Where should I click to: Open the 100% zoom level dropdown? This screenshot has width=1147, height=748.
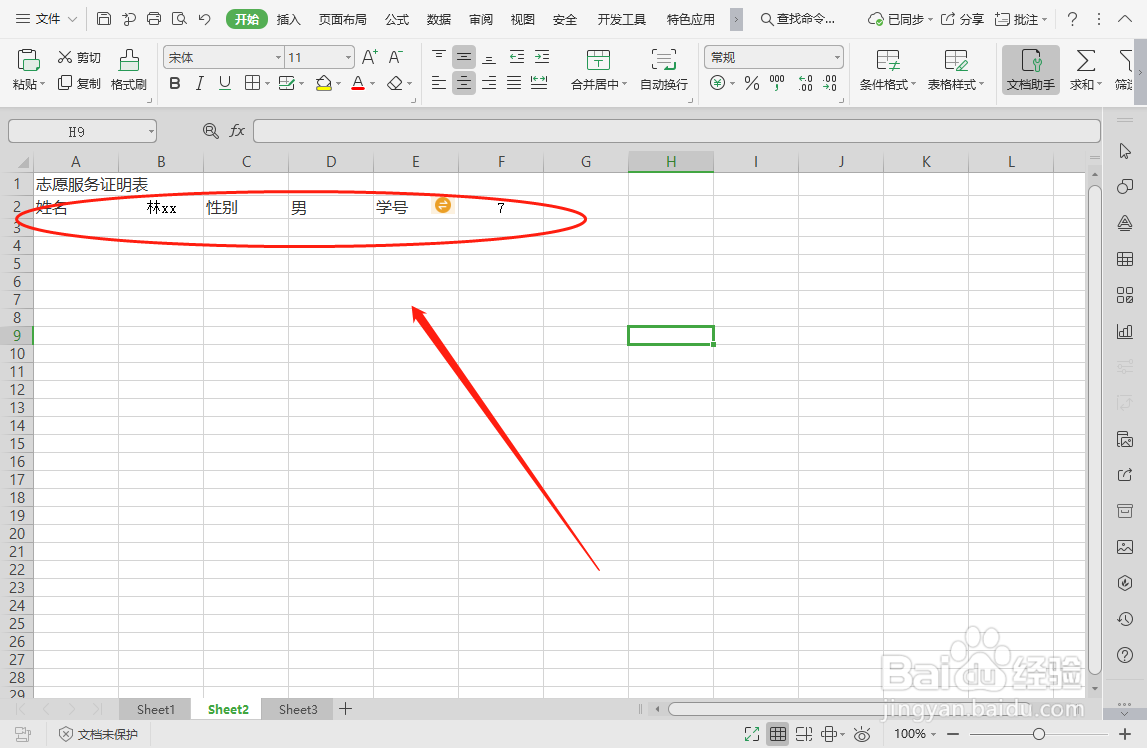914,734
